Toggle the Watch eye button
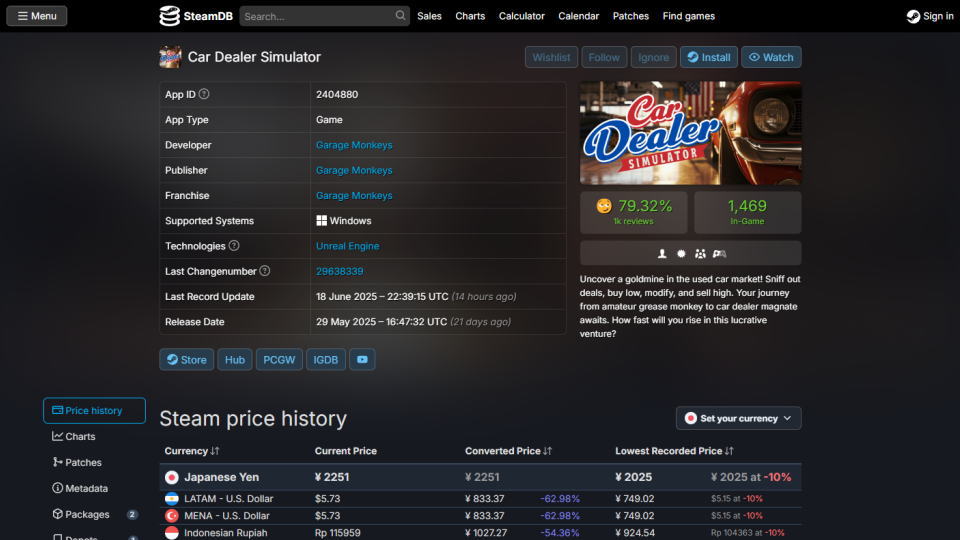The height and width of the screenshot is (540, 960). point(771,57)
